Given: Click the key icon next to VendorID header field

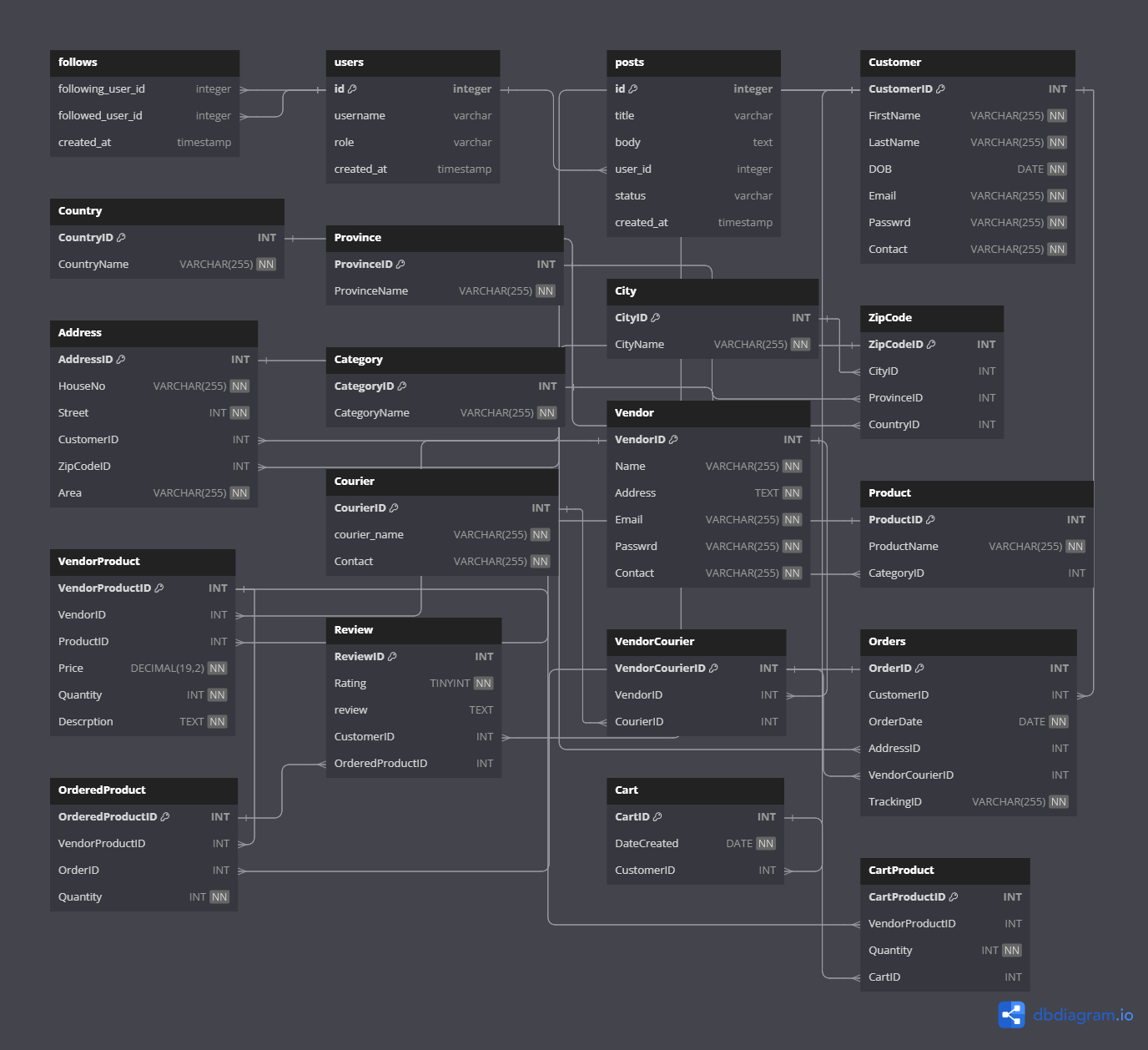Looking at the screenshot, I should pos(673,440).
